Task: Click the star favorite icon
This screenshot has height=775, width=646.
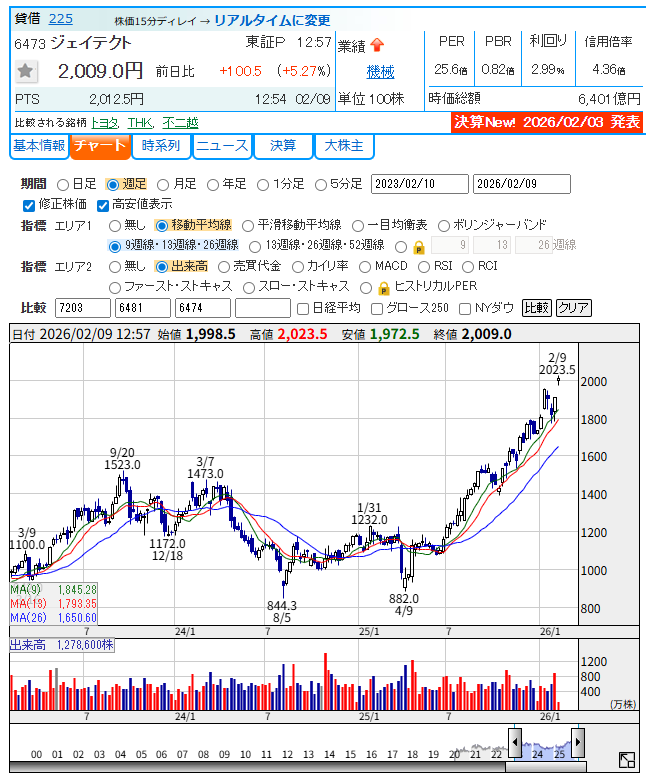Action: [x=27, y=71]
